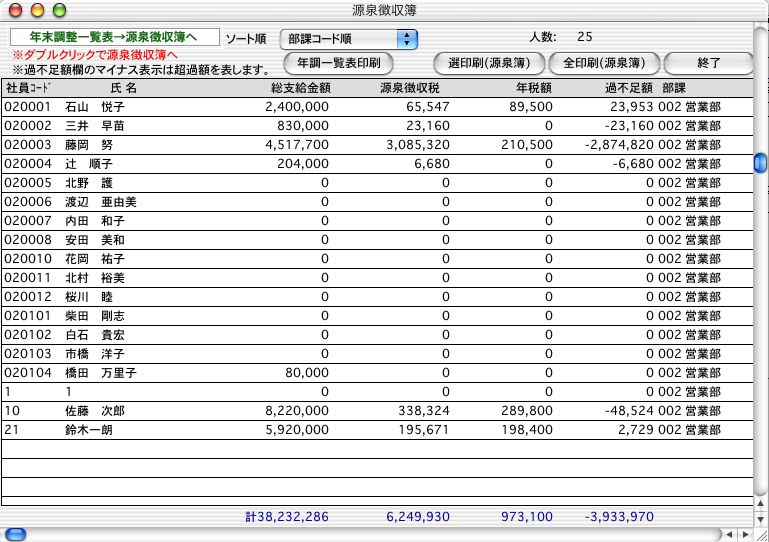Click the scroll up arrow

(761, 504)
